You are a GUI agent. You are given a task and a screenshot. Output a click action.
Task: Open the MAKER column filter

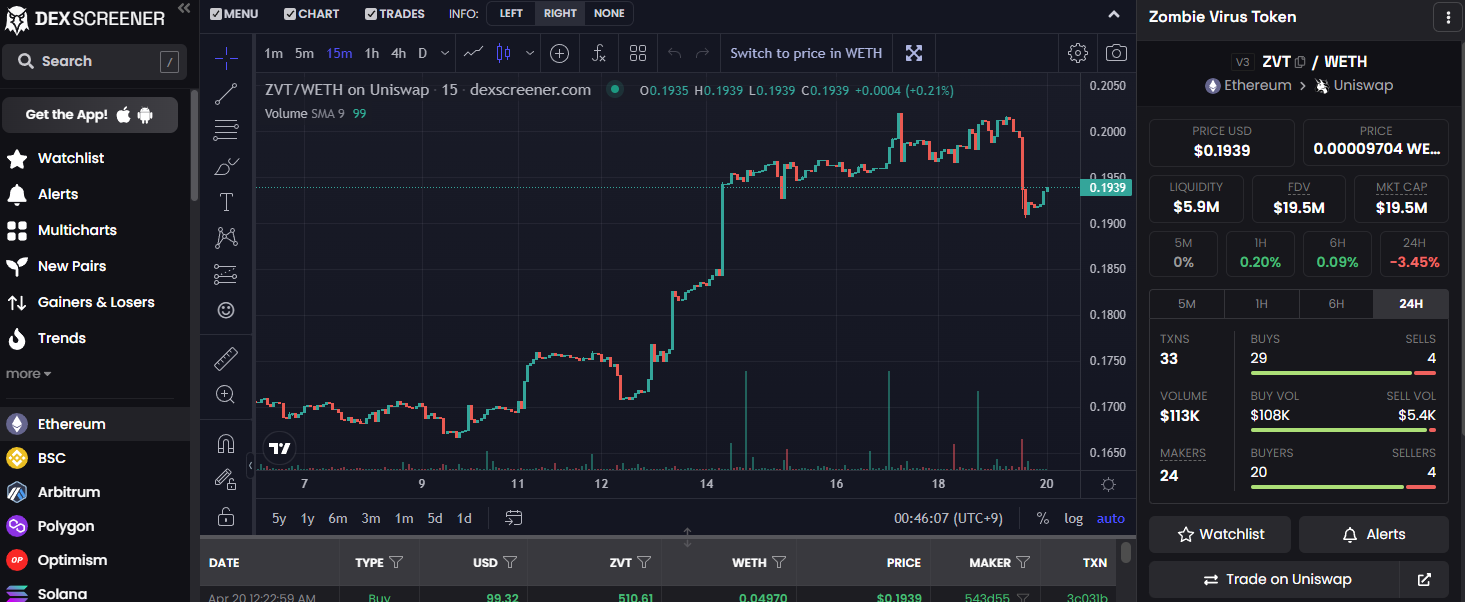[1023, 562]
